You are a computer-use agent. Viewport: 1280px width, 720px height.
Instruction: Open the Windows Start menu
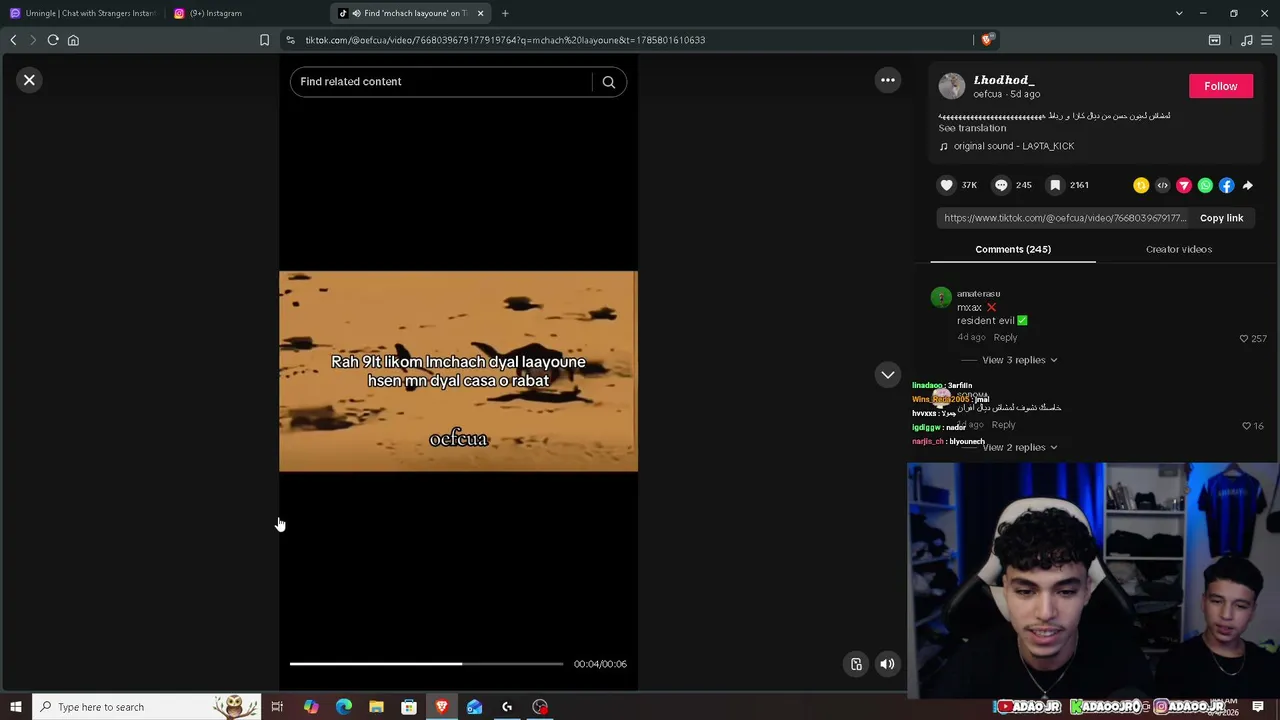point(15,707)
